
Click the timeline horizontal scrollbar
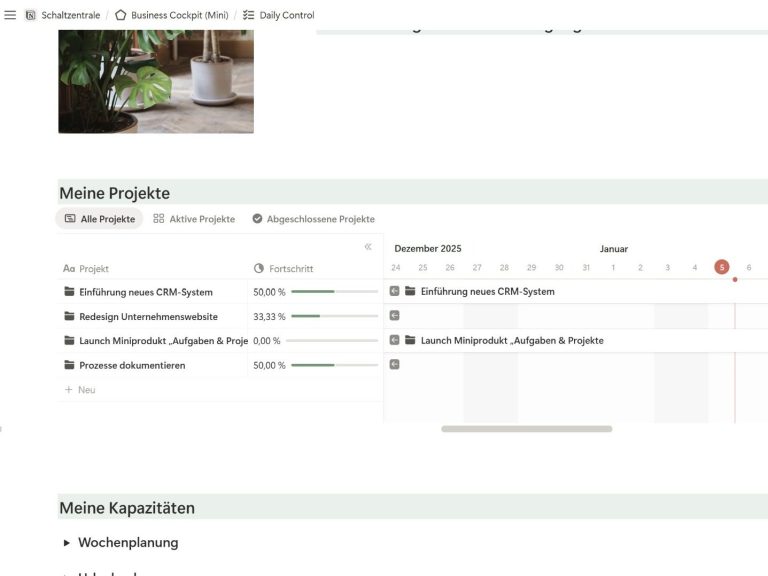click(526, 429)
